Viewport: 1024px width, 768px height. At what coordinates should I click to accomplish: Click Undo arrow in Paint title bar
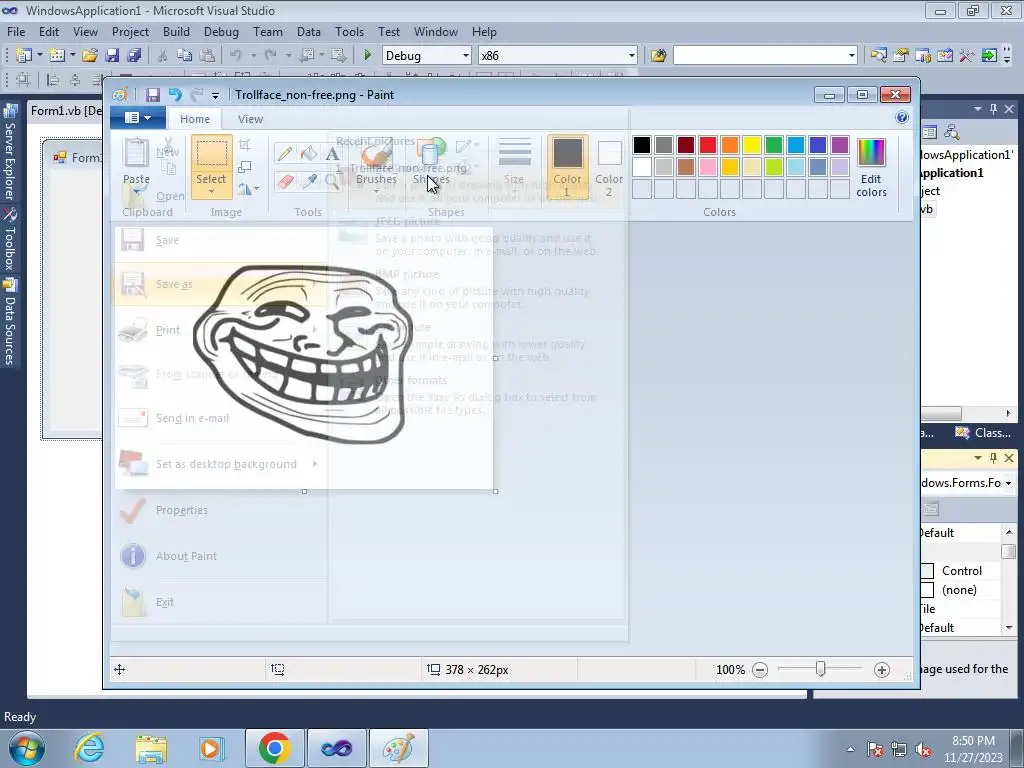(x=175, y=95)
